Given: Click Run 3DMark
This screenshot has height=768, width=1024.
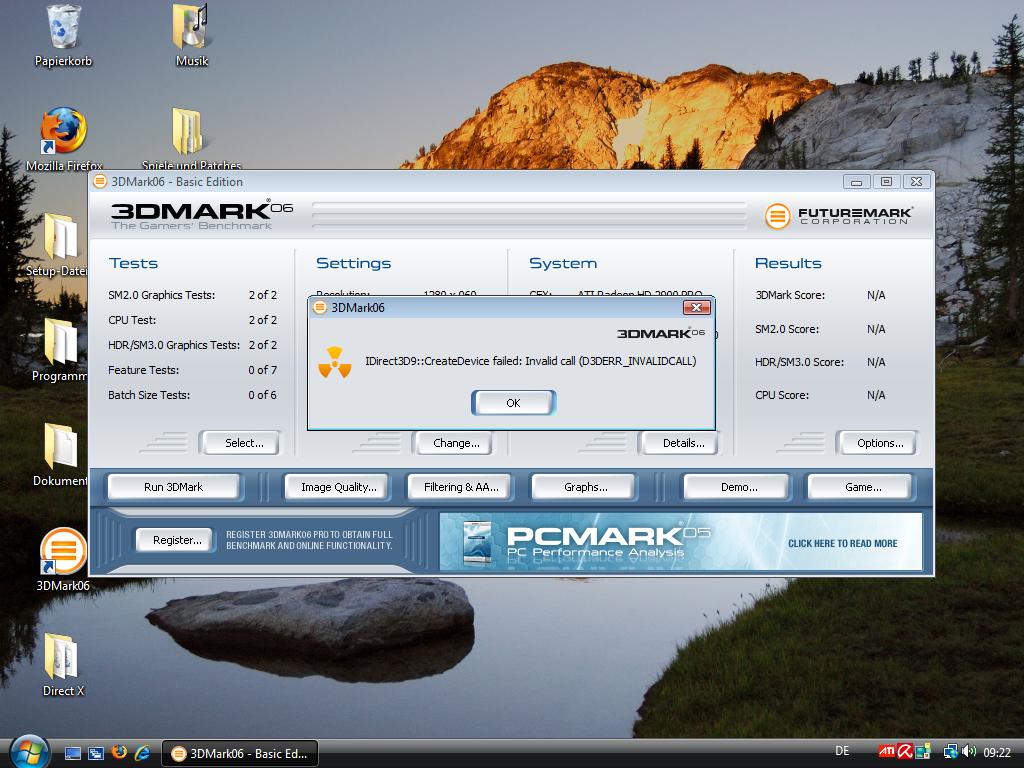Looking at the screenshot, I should click(174, 487).
